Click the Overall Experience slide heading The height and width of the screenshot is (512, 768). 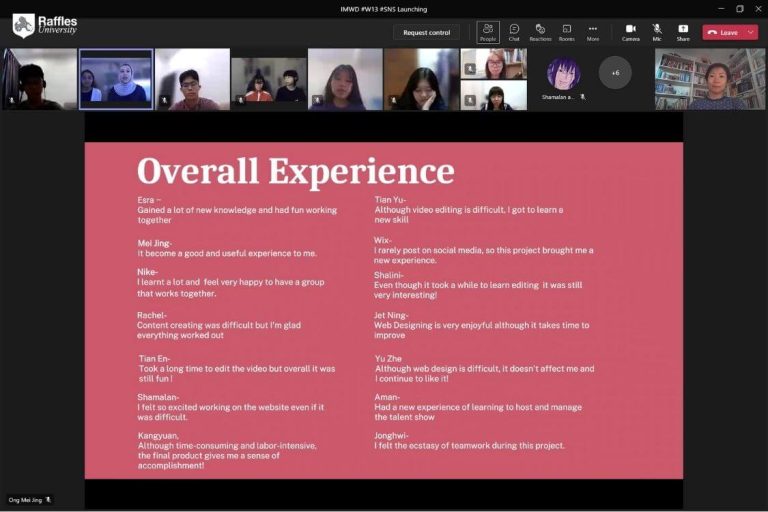[295, 171]
